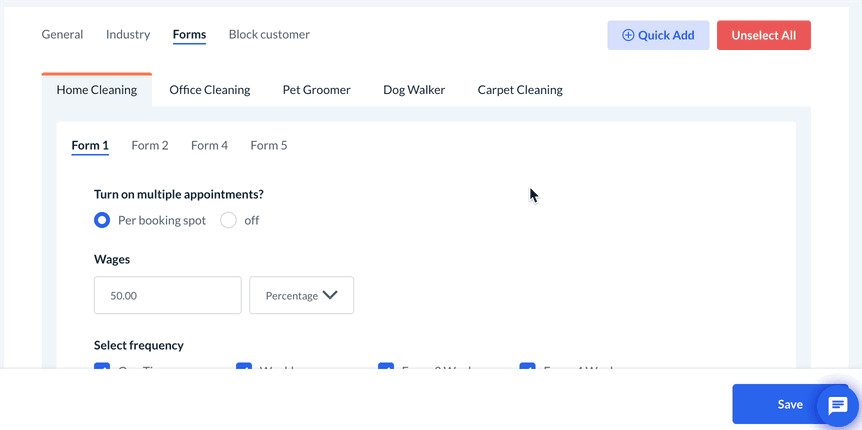Click the Wages amount input field
862x430 pixels.
click(x=167, y=295)
